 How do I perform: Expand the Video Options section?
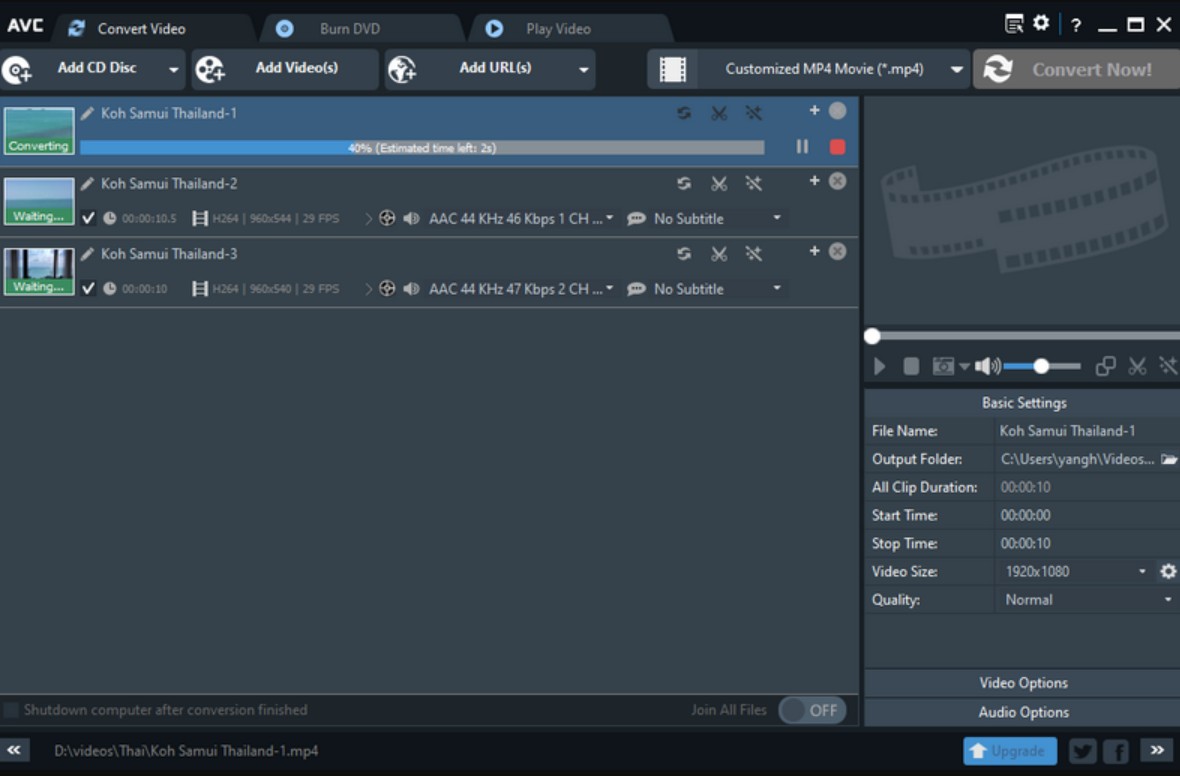tap(1023, 683)
